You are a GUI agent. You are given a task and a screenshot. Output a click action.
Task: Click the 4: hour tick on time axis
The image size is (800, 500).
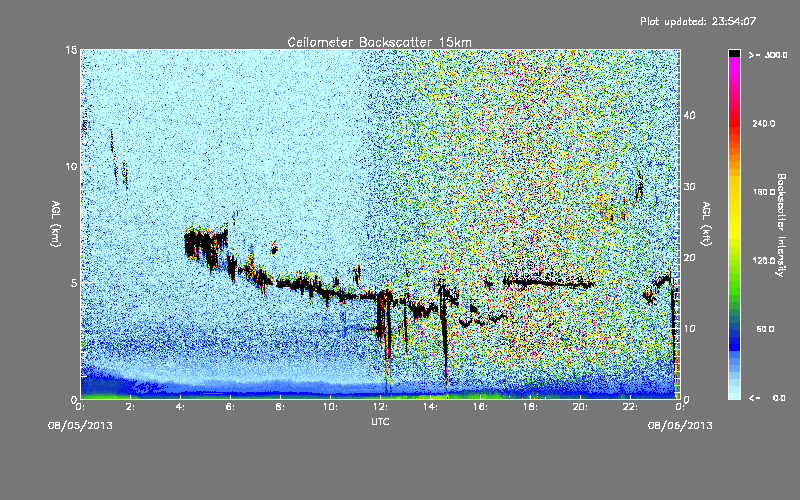coord(181,407)
